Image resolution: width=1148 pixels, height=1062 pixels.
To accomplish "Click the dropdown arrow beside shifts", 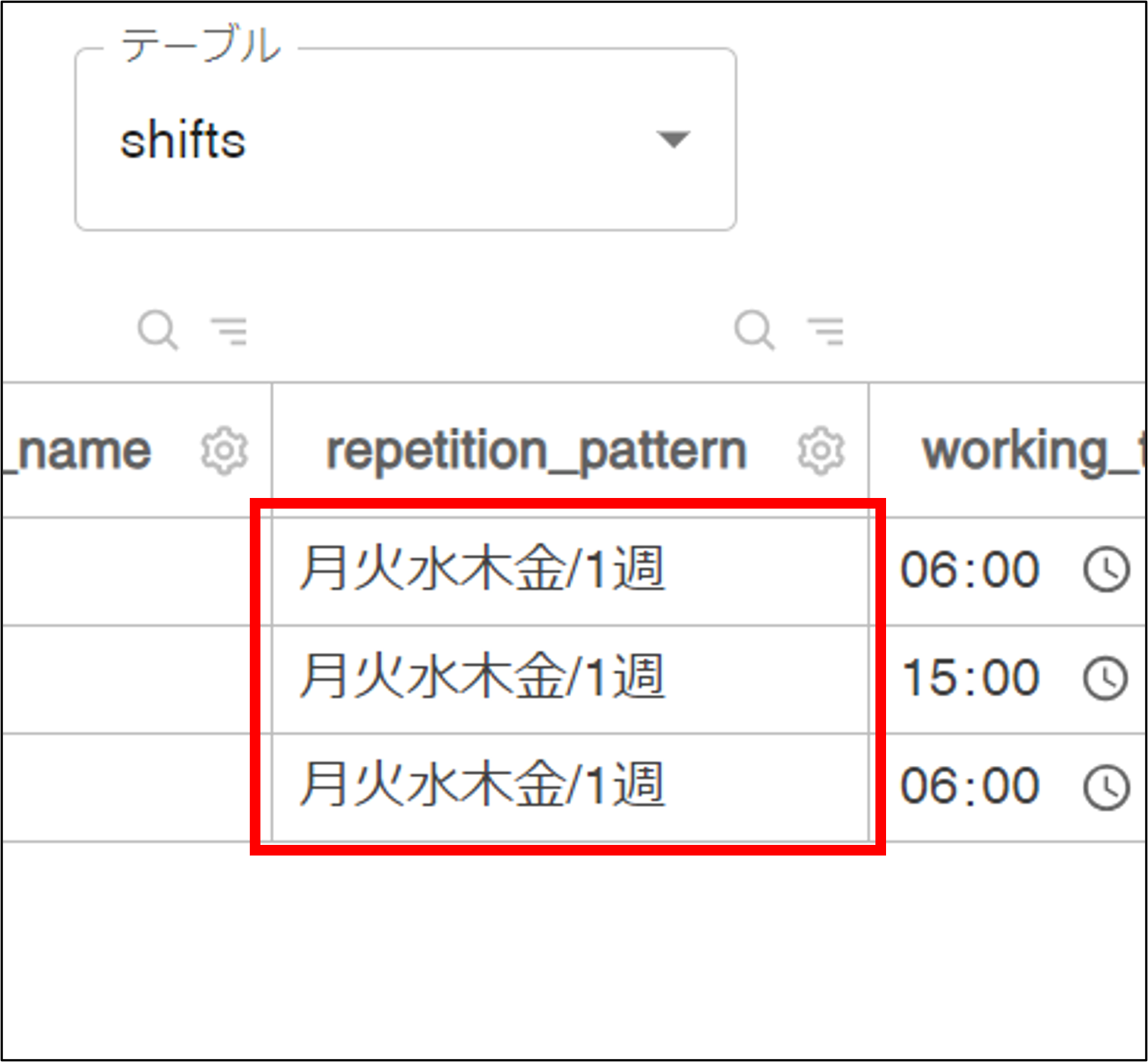I will (673, 140).
